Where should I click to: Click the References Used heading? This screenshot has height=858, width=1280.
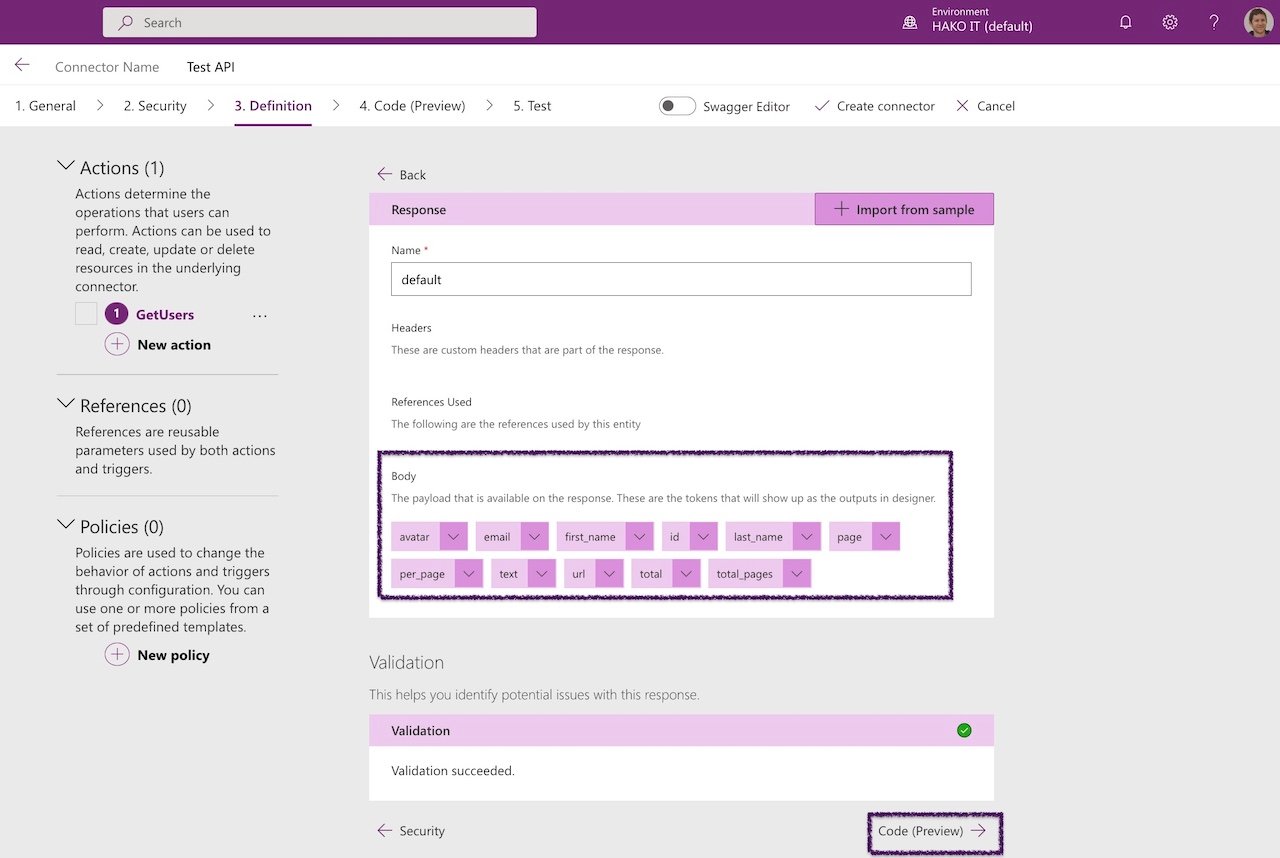click(431, 402)
